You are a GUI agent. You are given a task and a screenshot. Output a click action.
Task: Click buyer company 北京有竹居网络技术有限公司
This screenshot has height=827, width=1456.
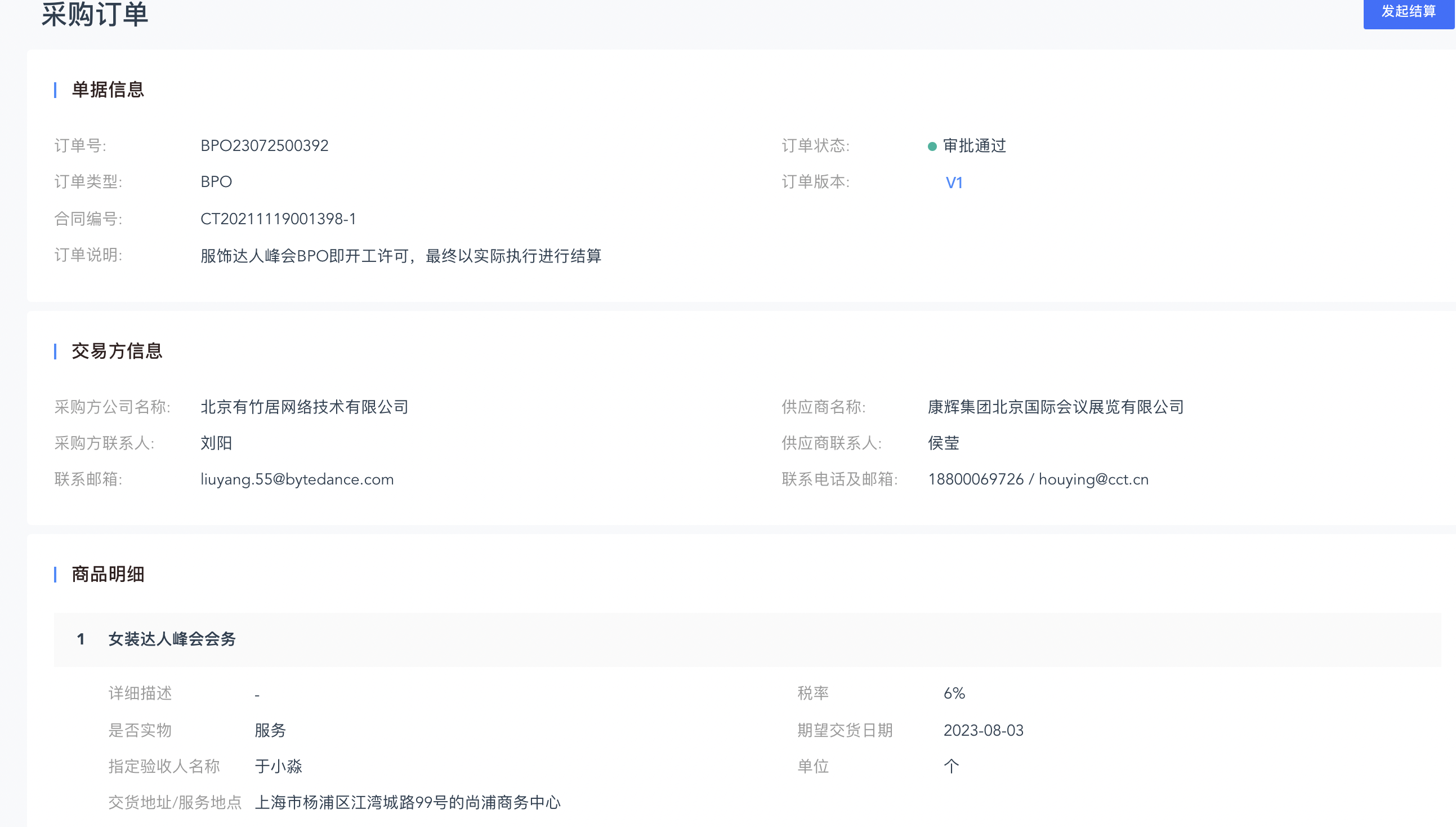coord(305,407)
